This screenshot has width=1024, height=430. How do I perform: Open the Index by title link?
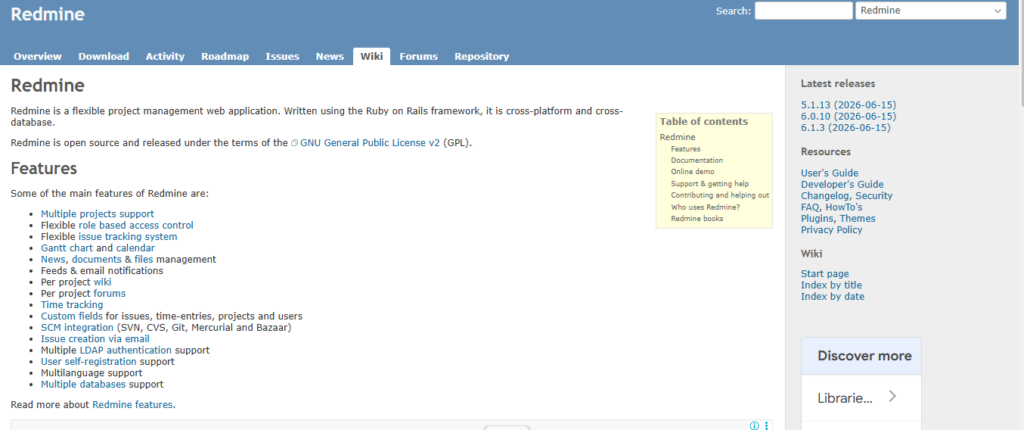[831, 285]
